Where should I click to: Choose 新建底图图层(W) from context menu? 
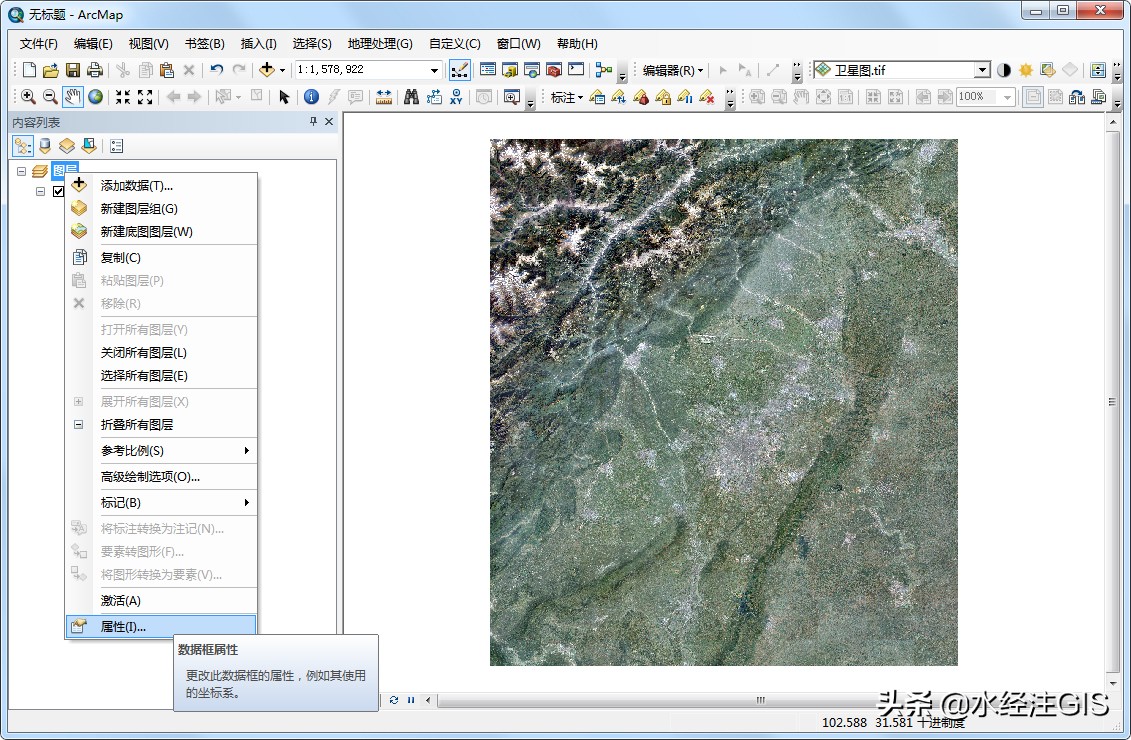[161, 232]
